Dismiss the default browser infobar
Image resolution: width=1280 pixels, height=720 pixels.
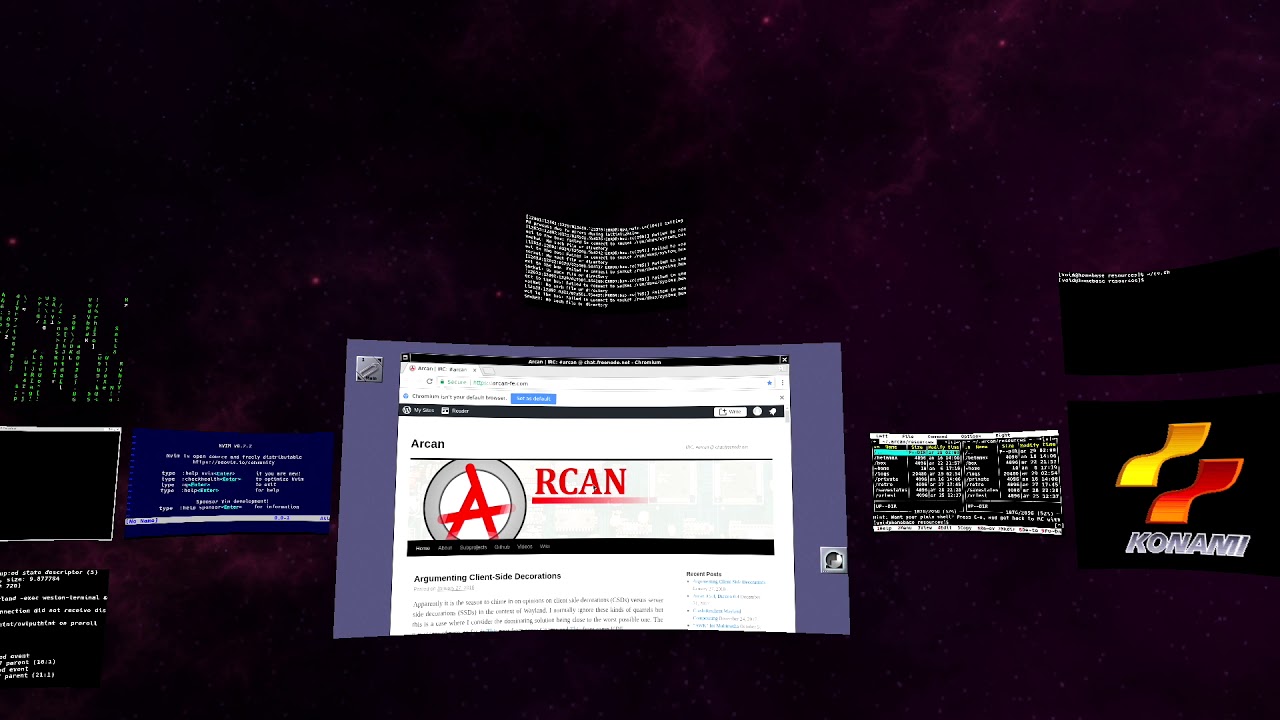click(x=781, y=398)
